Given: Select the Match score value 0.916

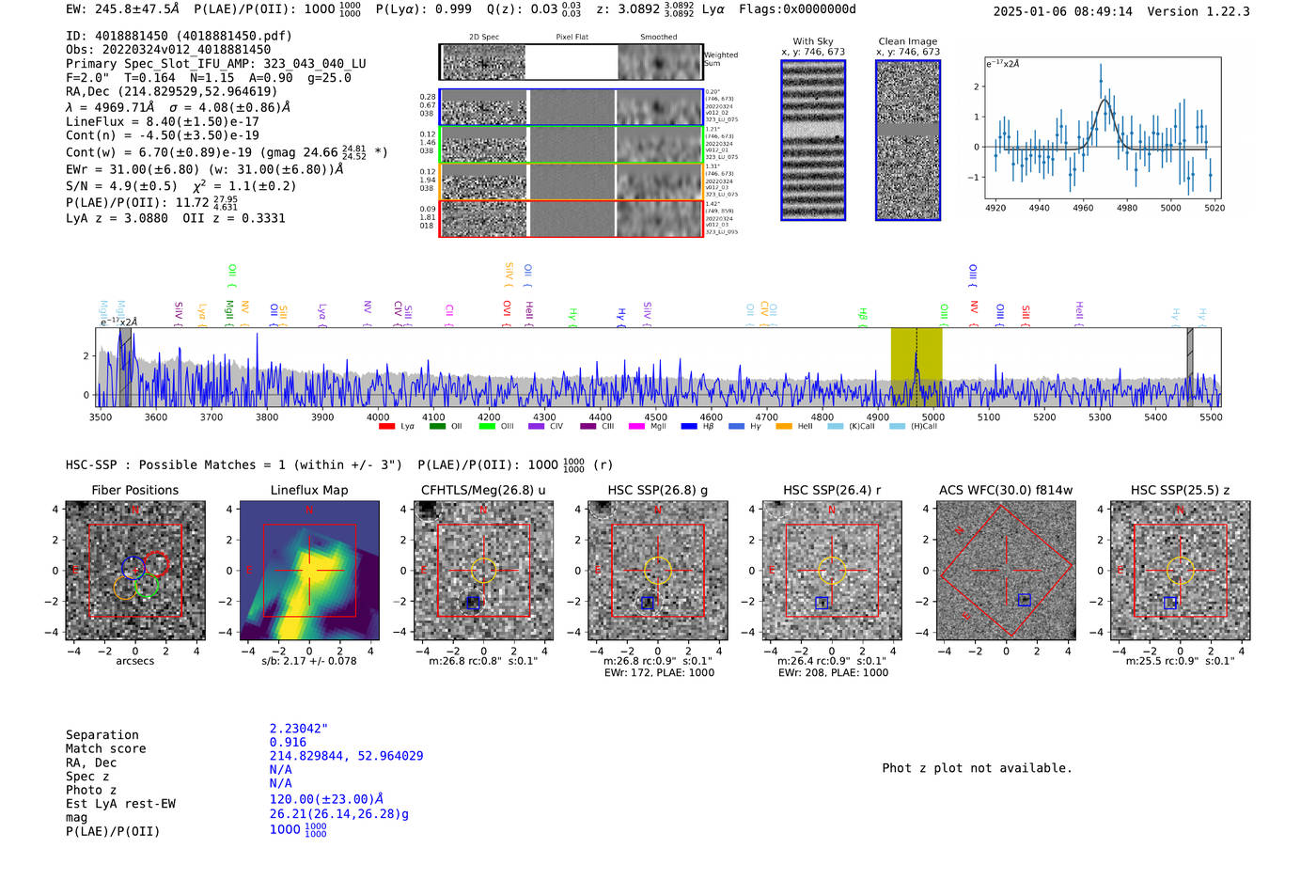Looking at the screenshot, I should tap(288, 742).
